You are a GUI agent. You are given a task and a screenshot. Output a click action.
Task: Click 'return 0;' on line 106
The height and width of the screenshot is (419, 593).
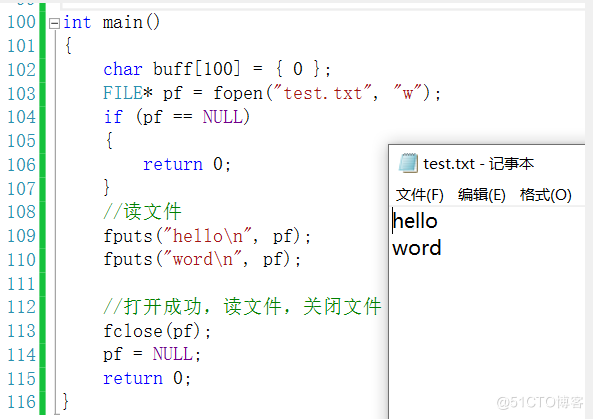tap(187, 164)
